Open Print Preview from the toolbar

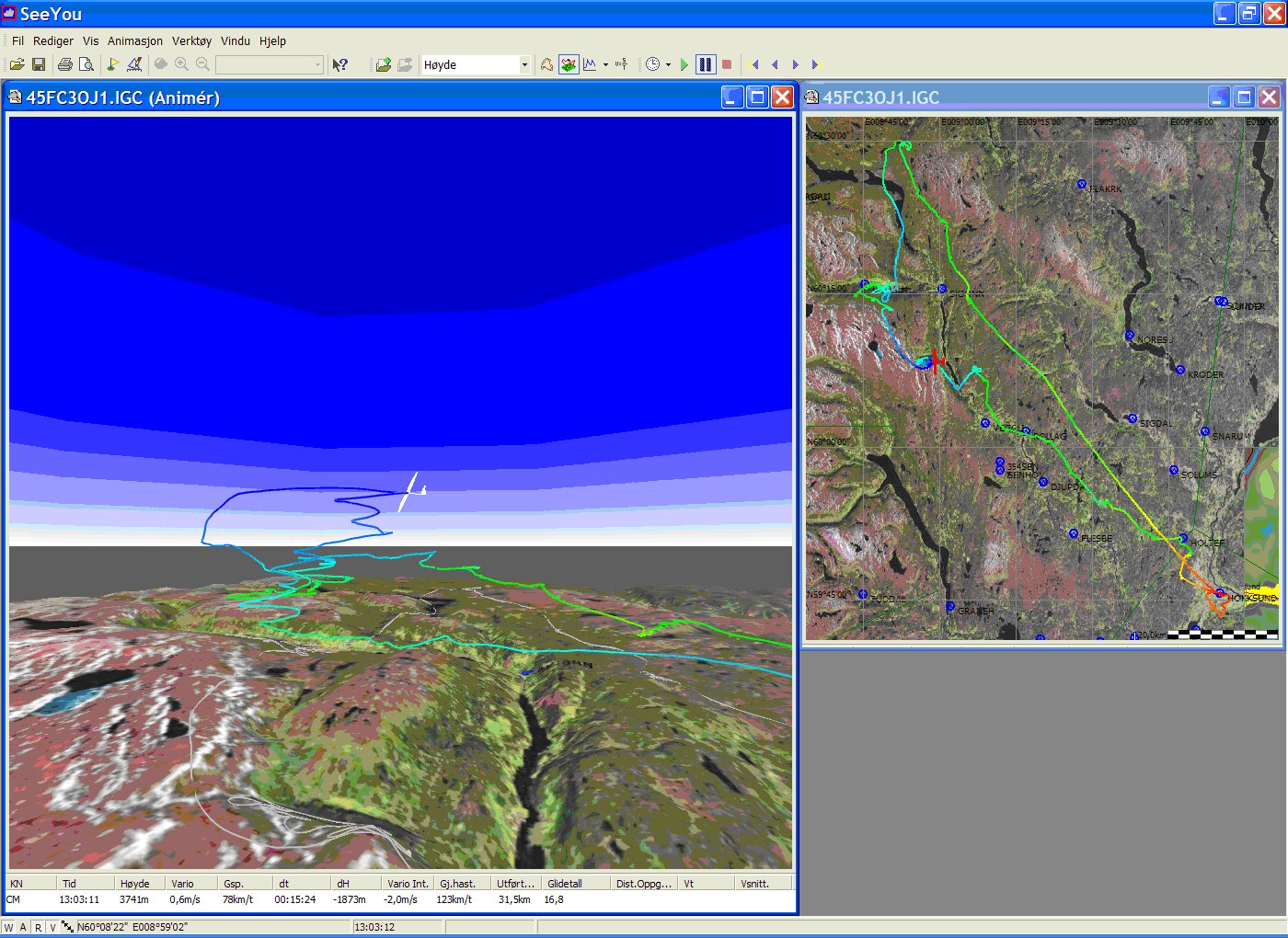tap(86, 64)
